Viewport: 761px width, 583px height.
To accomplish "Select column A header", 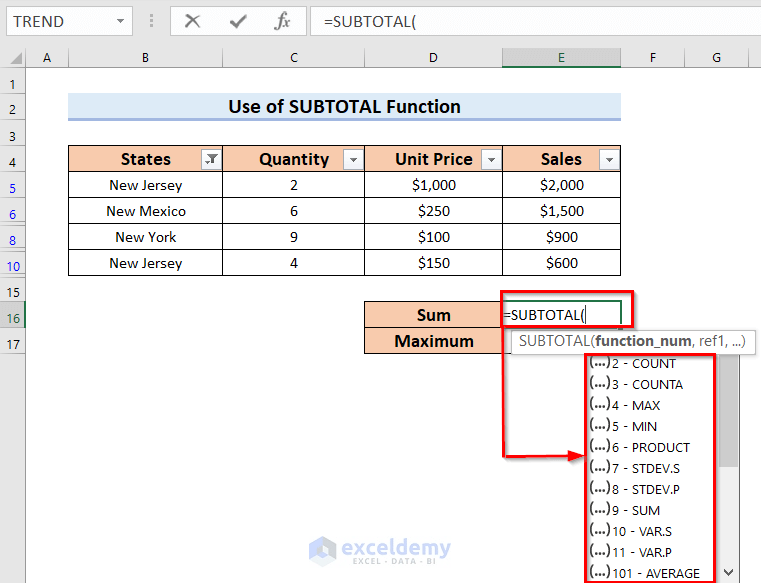I will (47, 58).
